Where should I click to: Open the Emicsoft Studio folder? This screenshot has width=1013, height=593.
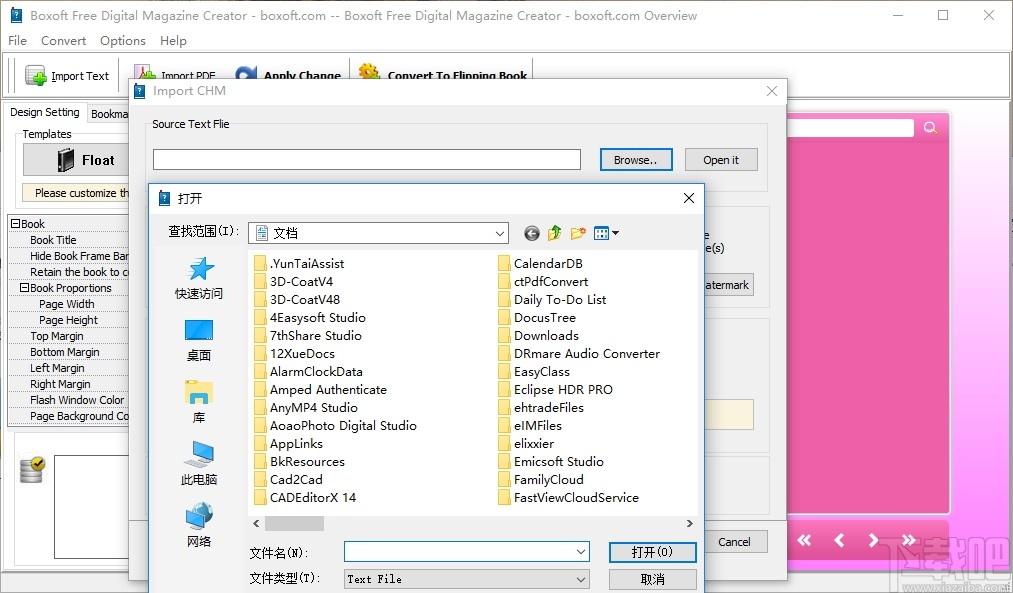551,462
